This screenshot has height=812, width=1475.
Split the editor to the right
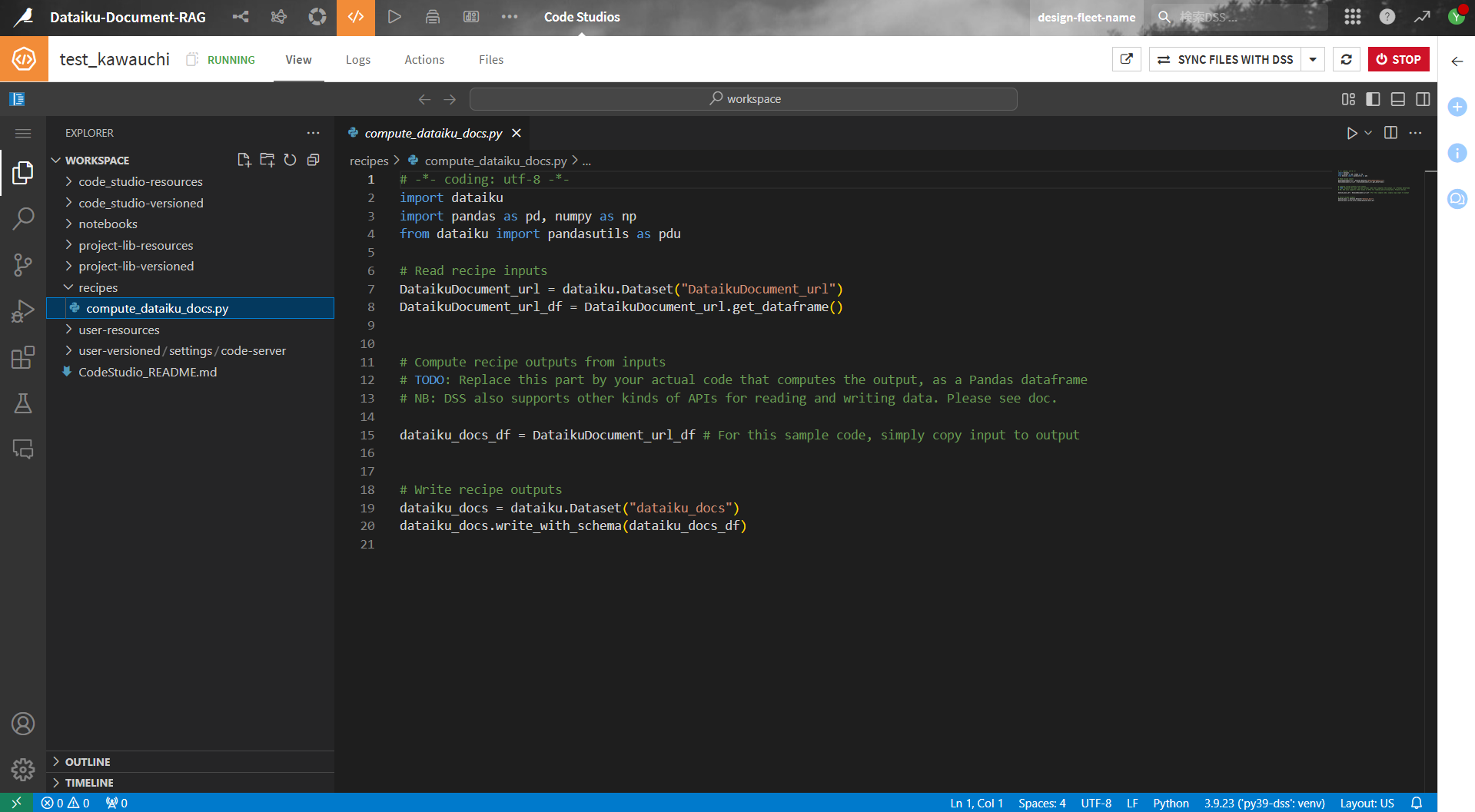1390,133
